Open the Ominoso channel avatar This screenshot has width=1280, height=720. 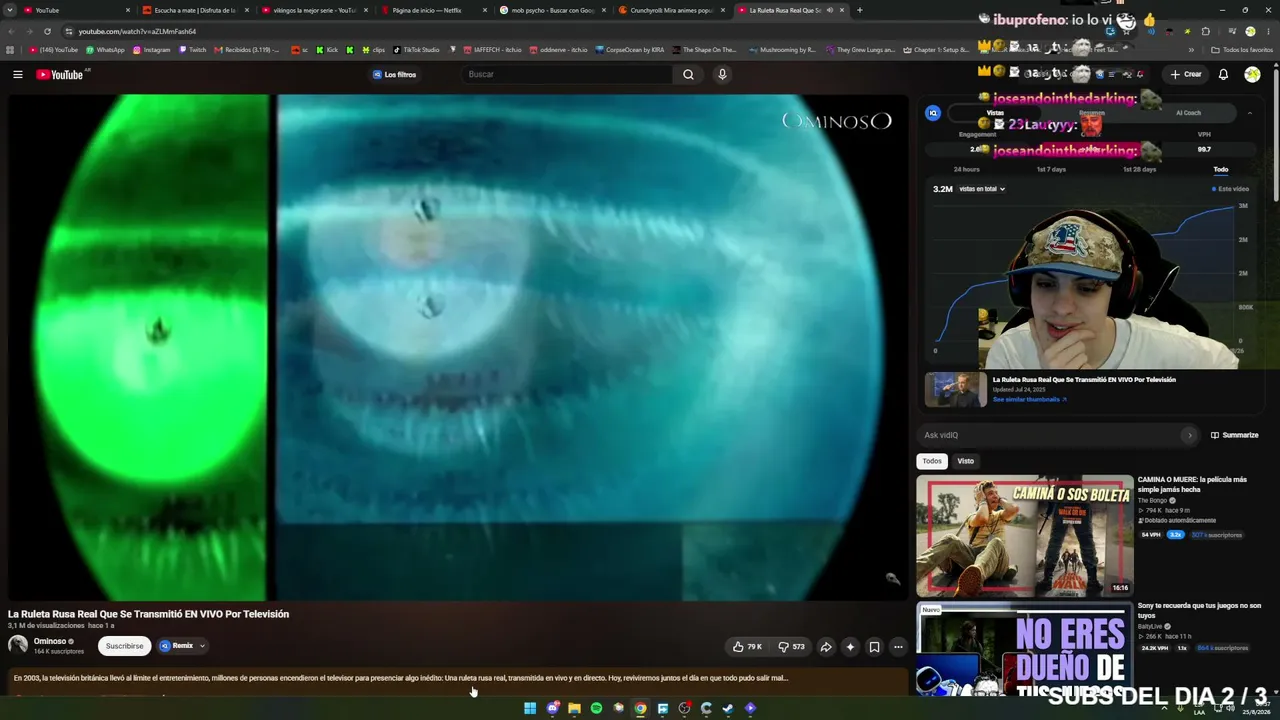point(18,646)
